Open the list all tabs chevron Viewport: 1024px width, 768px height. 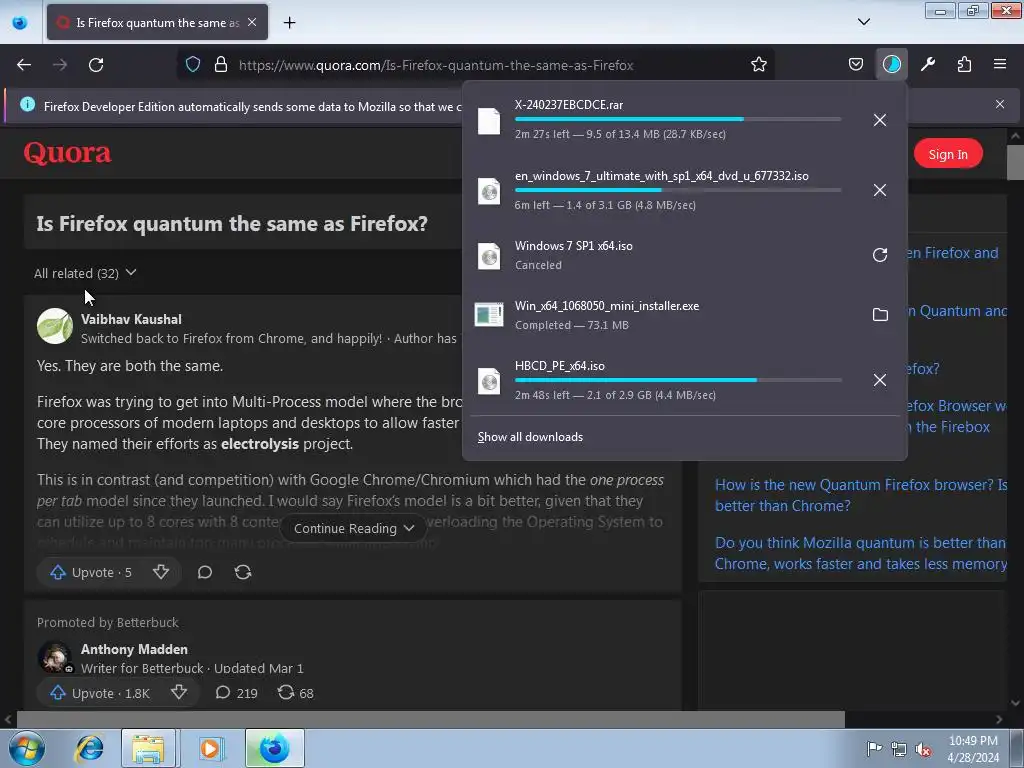(863, 22)
